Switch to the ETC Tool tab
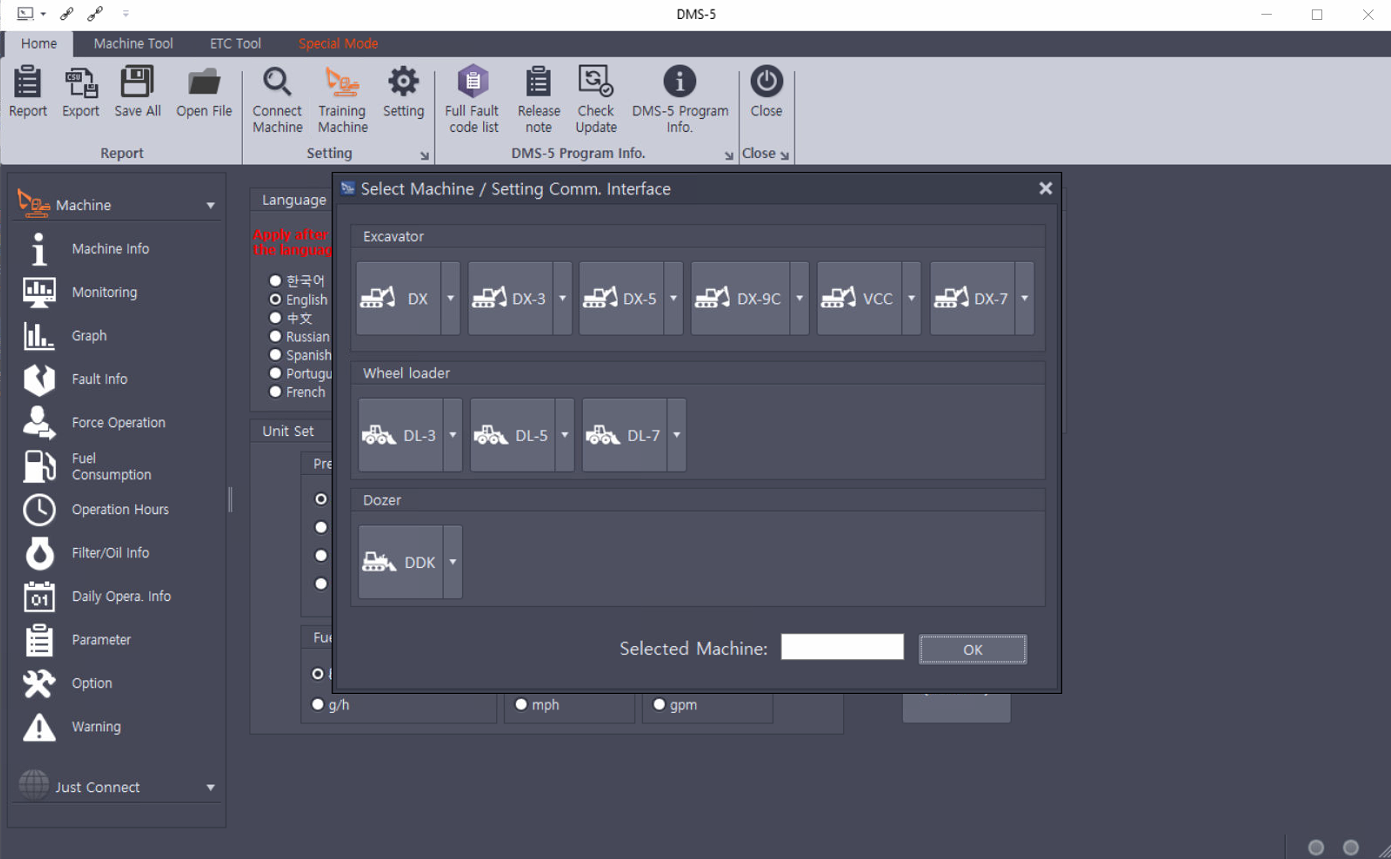Viewport: 1391px width, 859px height. coord(235,44)
